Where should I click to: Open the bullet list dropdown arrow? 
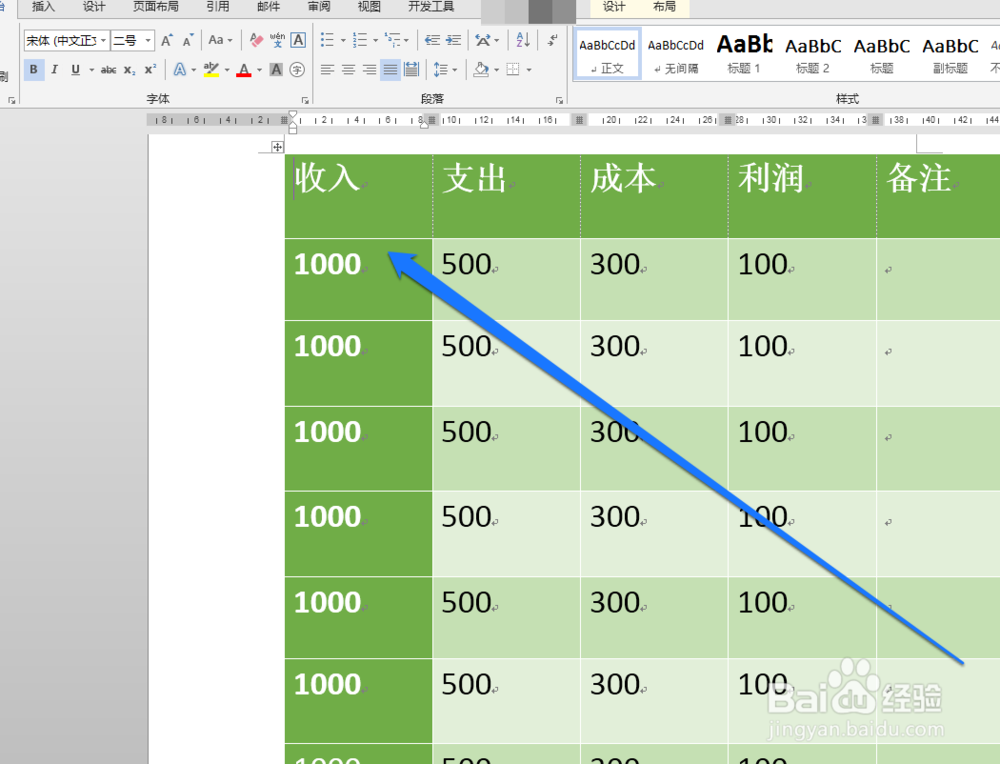point(342,40)
